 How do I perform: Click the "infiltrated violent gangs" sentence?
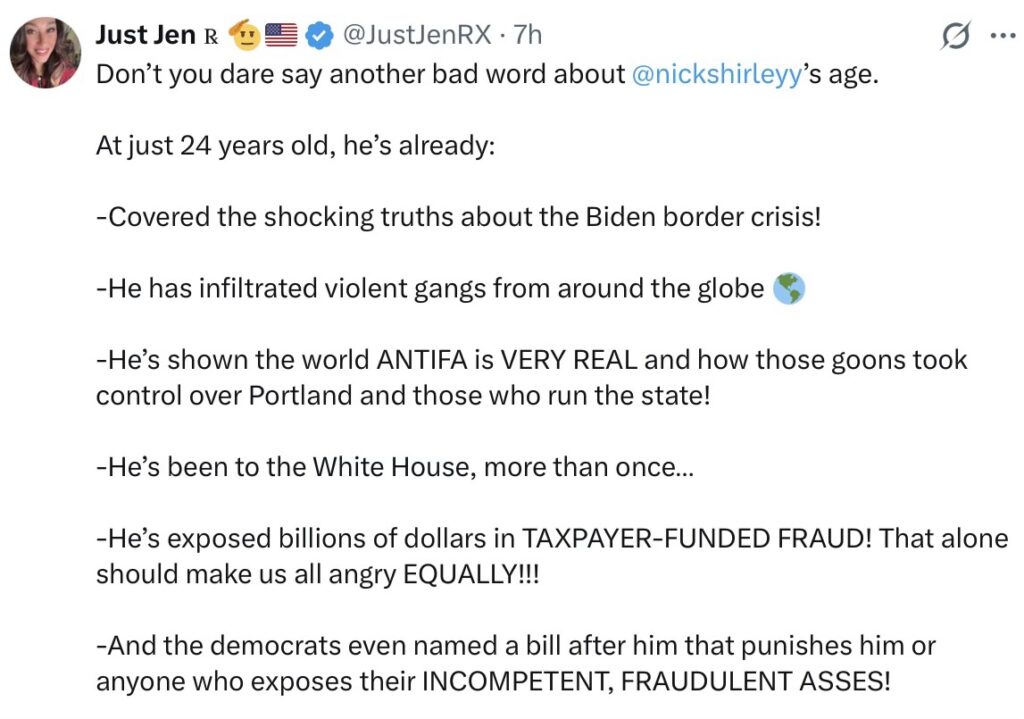[x=430, y=289]
